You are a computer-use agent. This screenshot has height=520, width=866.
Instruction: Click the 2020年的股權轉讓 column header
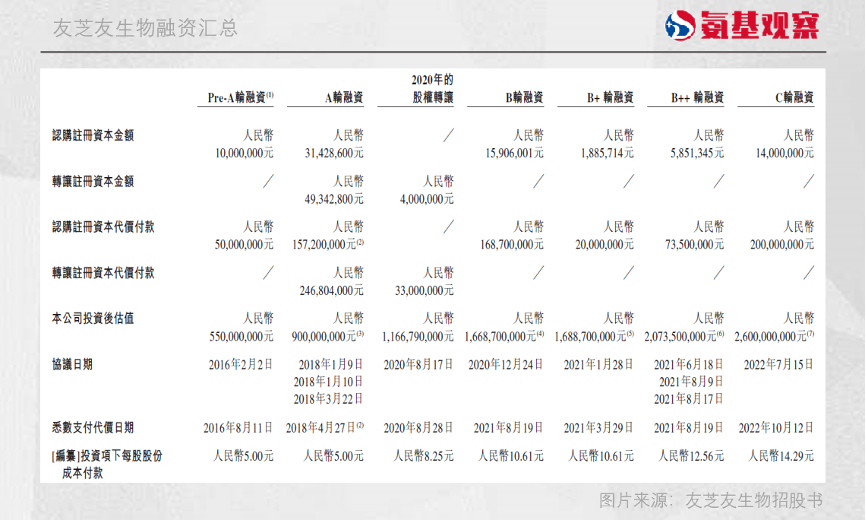pyautogui.click(x=432, y=88)
